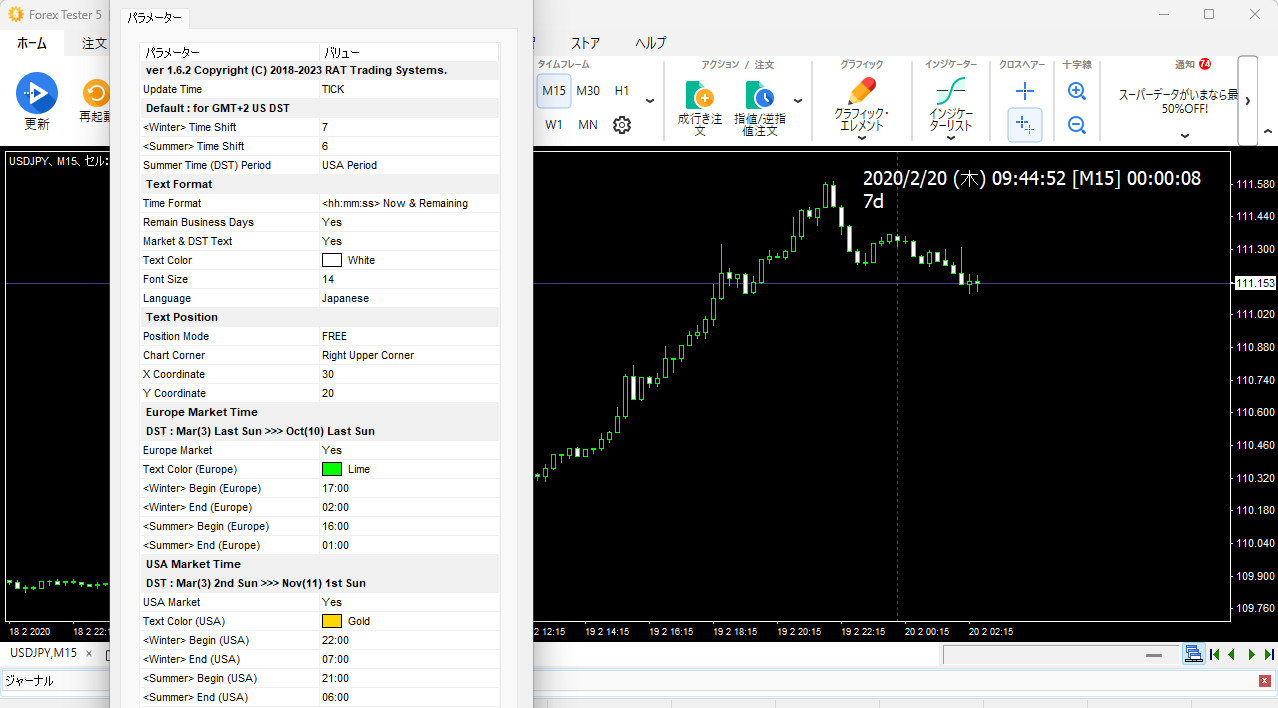Click the Lime color swatch for Europe text

tap(332, 469)
